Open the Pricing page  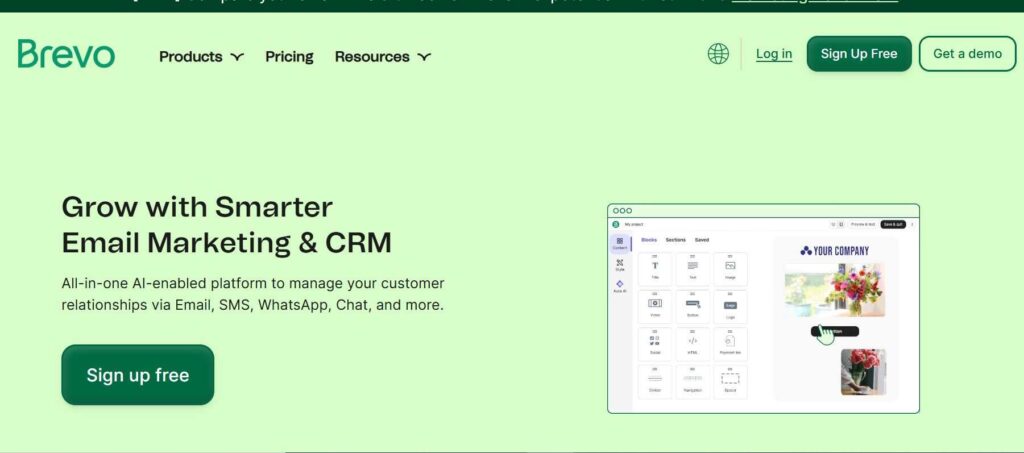tap(289, 57)
